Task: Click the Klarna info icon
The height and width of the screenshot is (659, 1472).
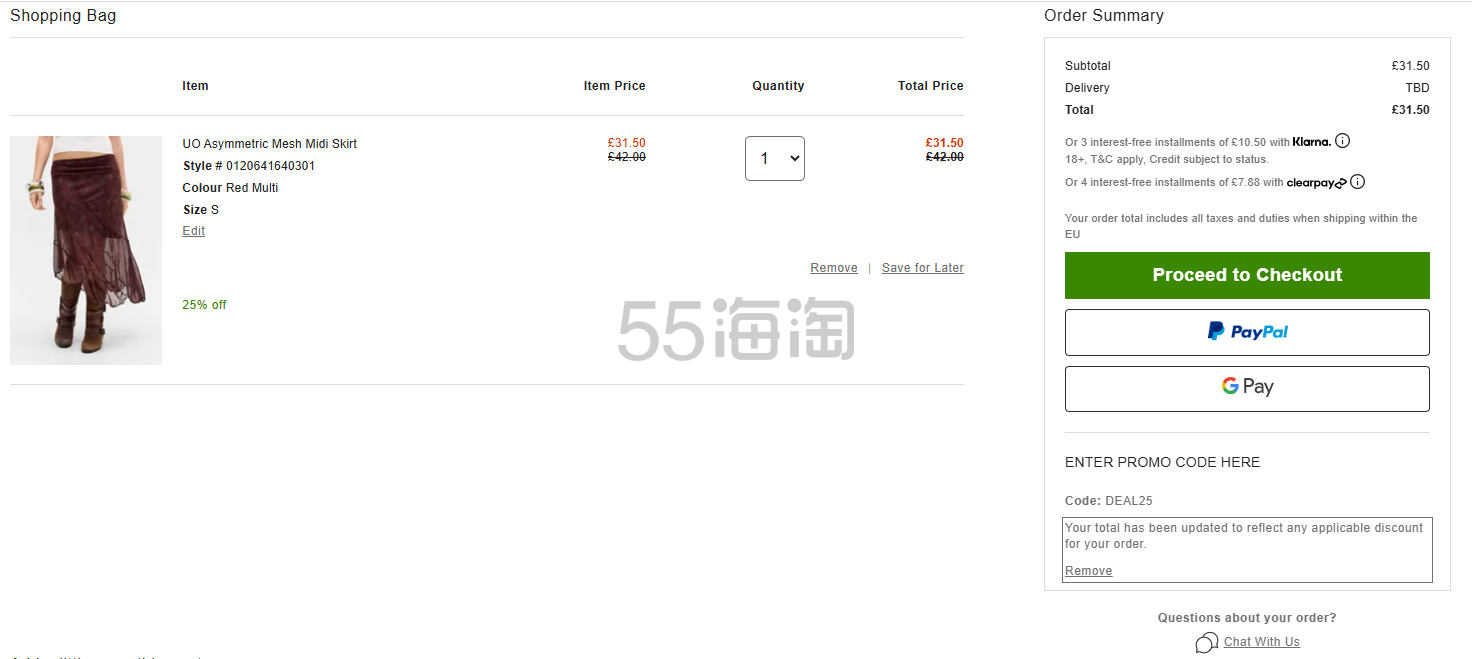Action: coord(1343,141)
